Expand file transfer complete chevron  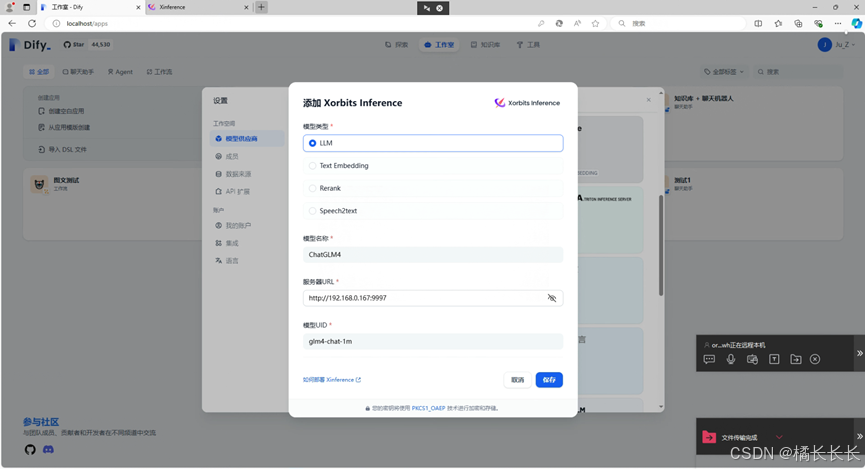coord(779,437)
